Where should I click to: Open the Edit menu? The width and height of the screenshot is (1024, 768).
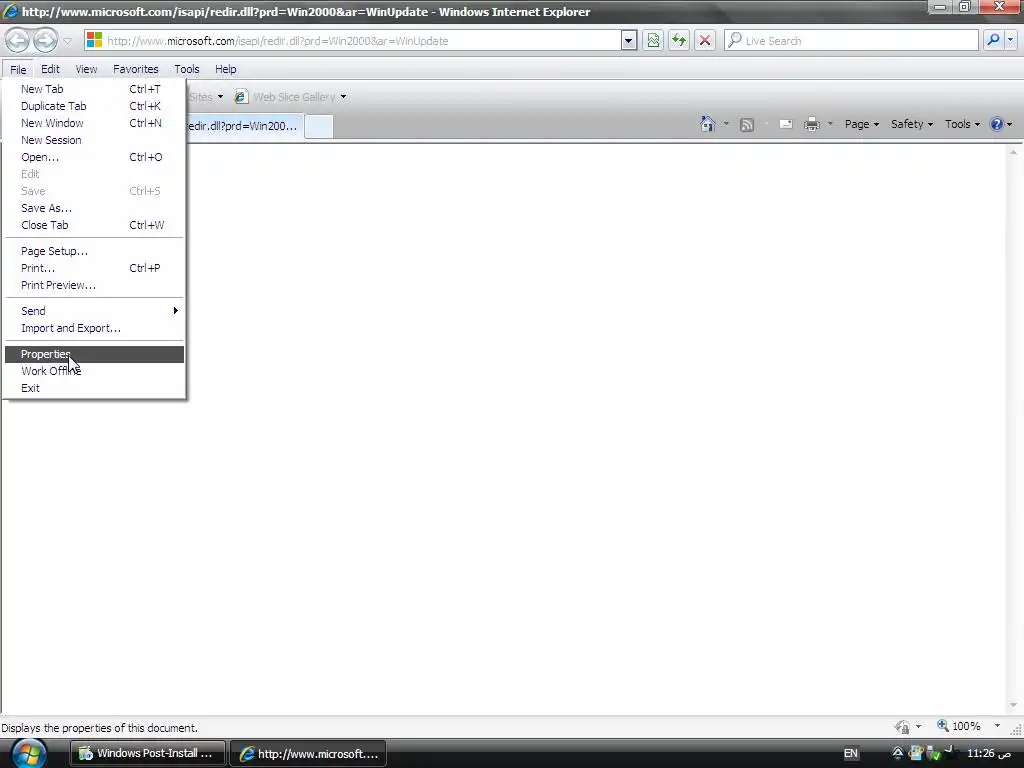pyautogui.click(x=50, y=69)
